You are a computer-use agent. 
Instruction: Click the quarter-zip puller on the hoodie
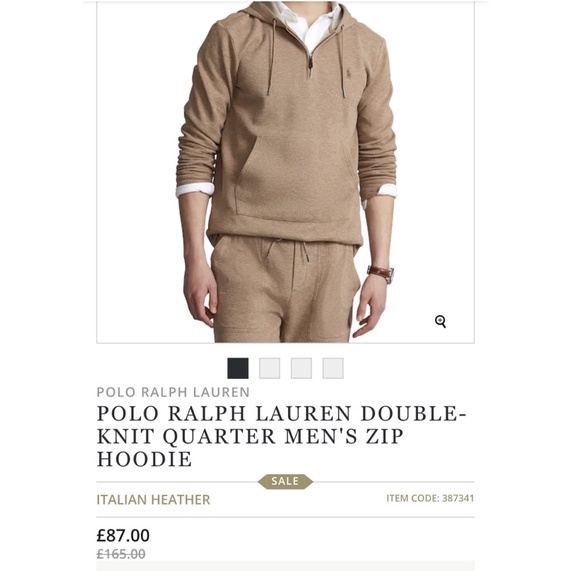(x=311, y=68)
